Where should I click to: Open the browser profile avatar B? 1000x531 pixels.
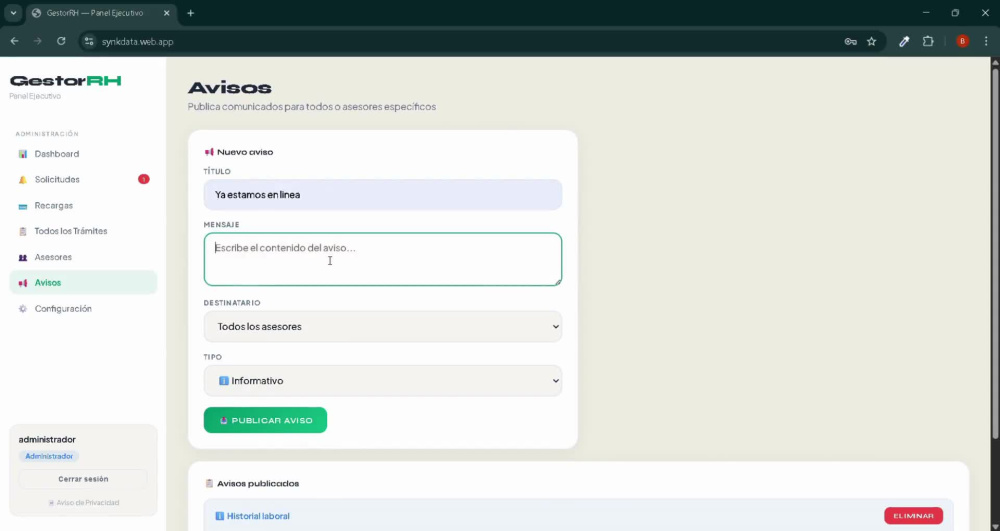(962, 41)
